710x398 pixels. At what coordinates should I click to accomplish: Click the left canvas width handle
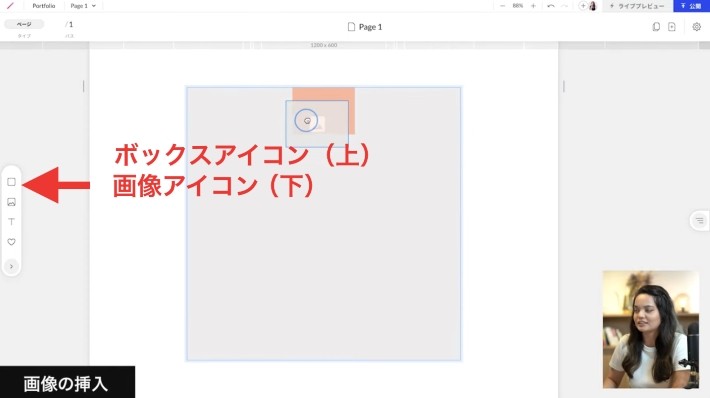coord(83,86)
